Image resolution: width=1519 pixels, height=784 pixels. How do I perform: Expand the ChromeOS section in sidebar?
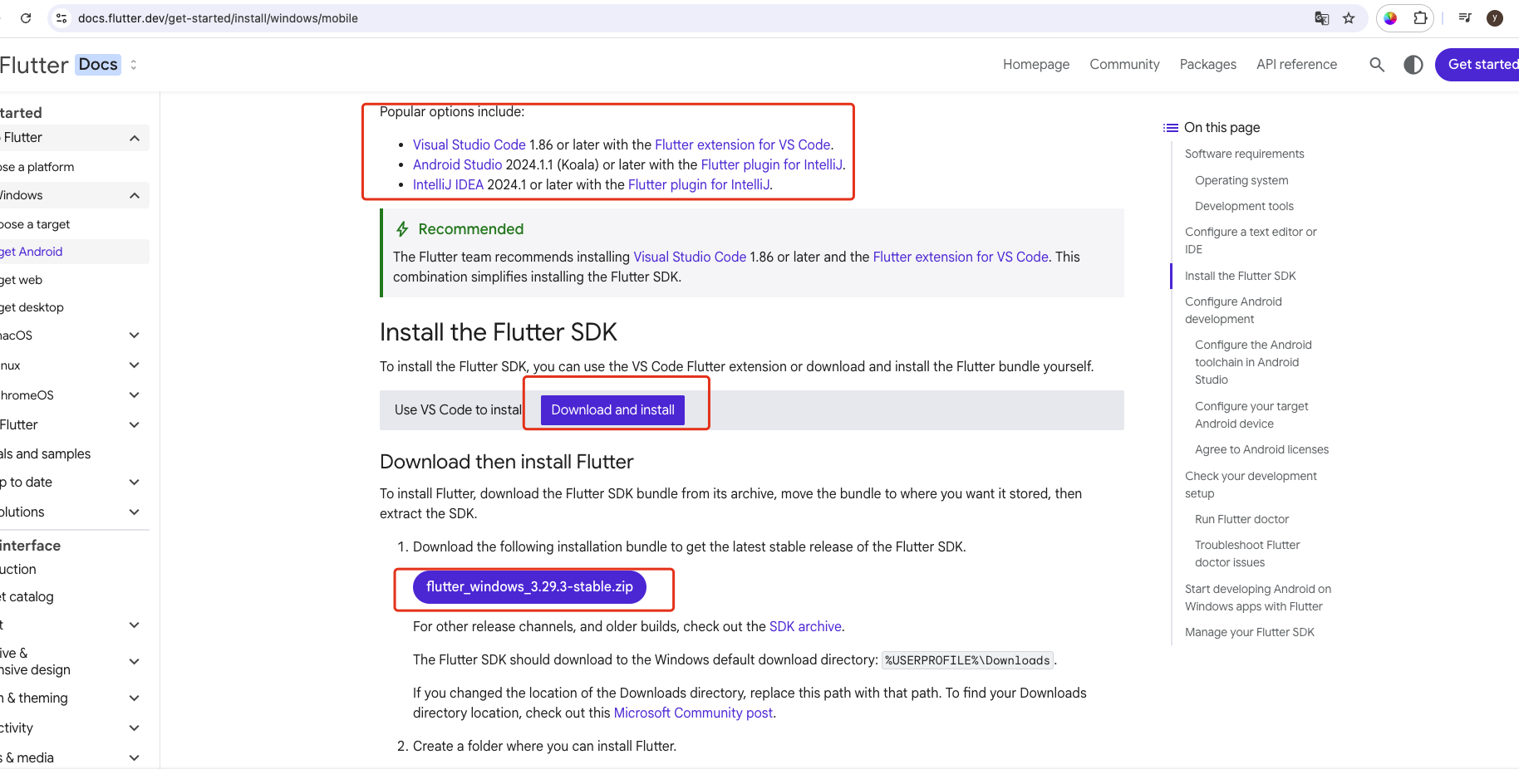pos(135,395)
